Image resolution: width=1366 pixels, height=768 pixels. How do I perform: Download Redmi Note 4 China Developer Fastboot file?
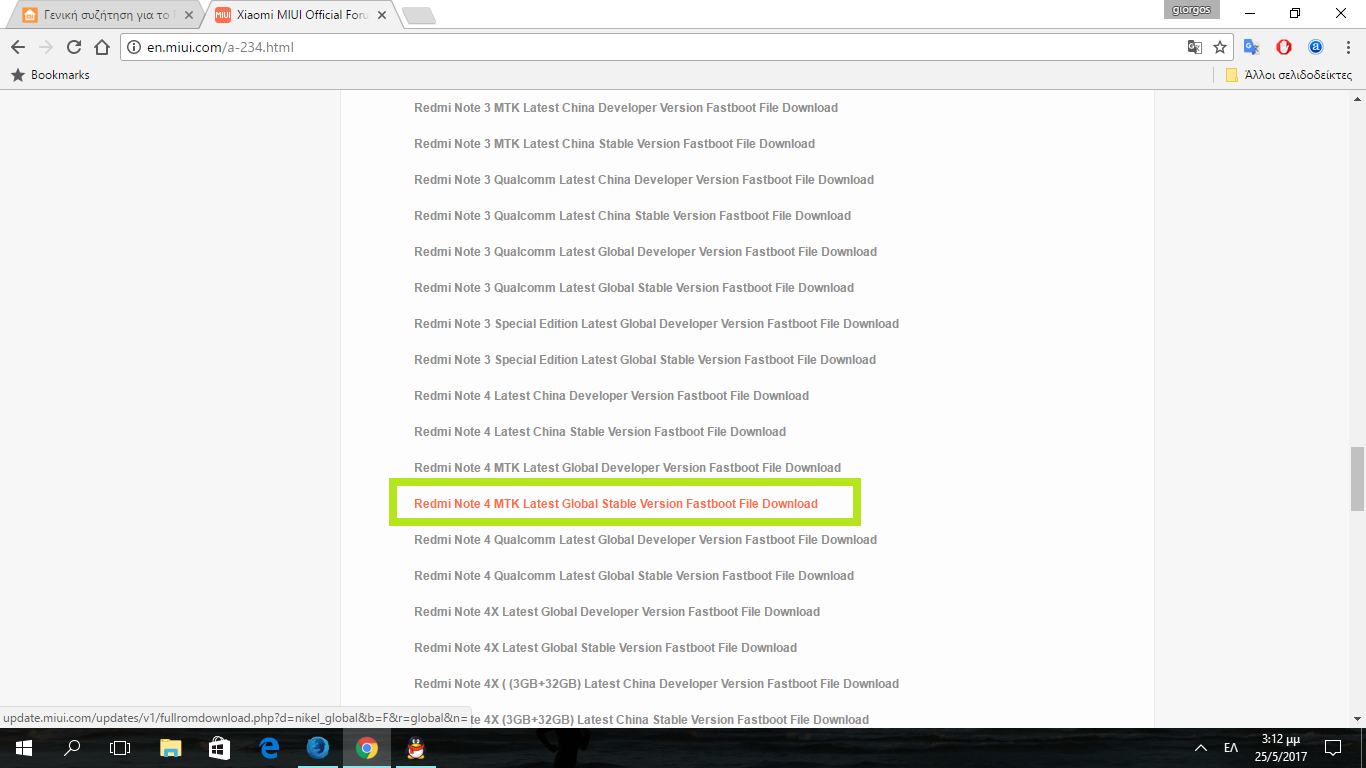click(x=611, y=396)
